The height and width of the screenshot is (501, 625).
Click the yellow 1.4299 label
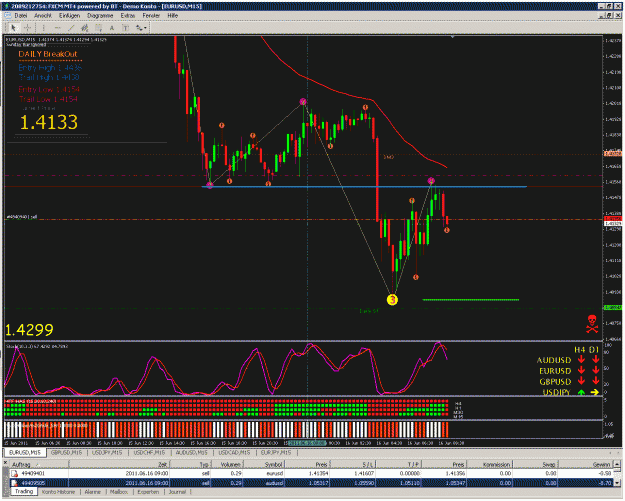click(29, 330)
